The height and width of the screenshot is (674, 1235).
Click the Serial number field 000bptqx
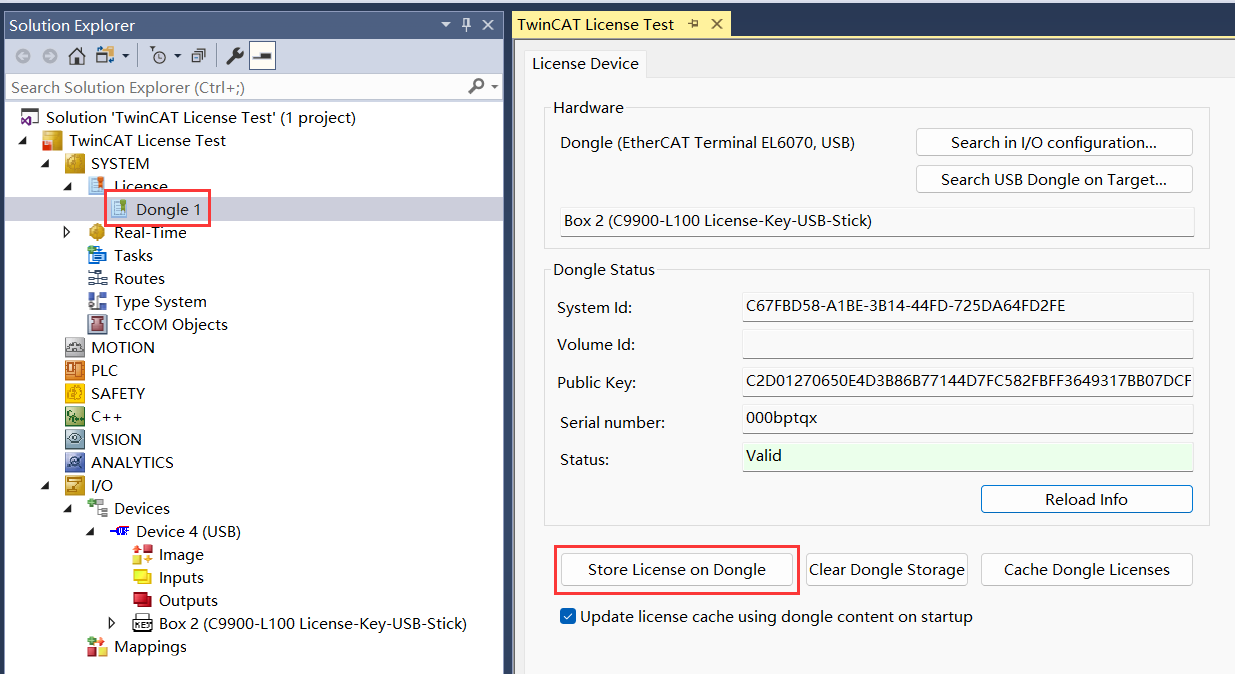pyautogui.click(x=968, y=418)
